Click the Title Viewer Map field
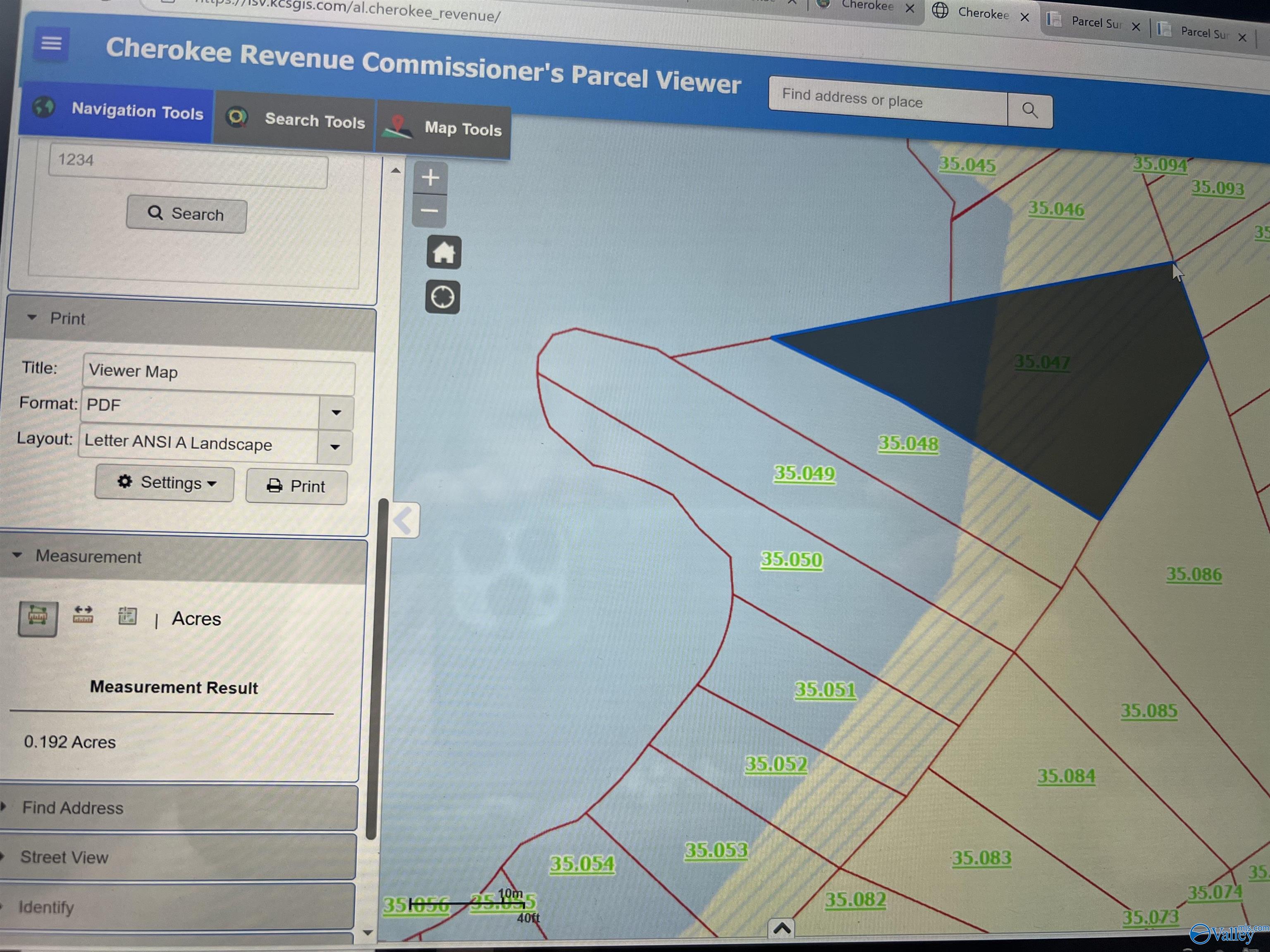1270x952 pixels. click(220, 374)
